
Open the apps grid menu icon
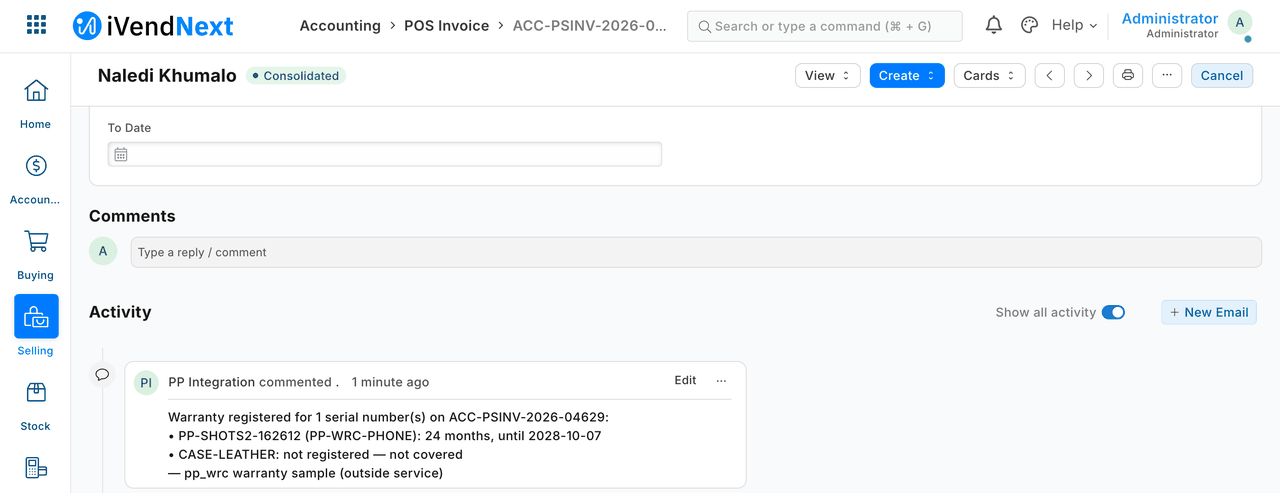(x=36, y=25)
